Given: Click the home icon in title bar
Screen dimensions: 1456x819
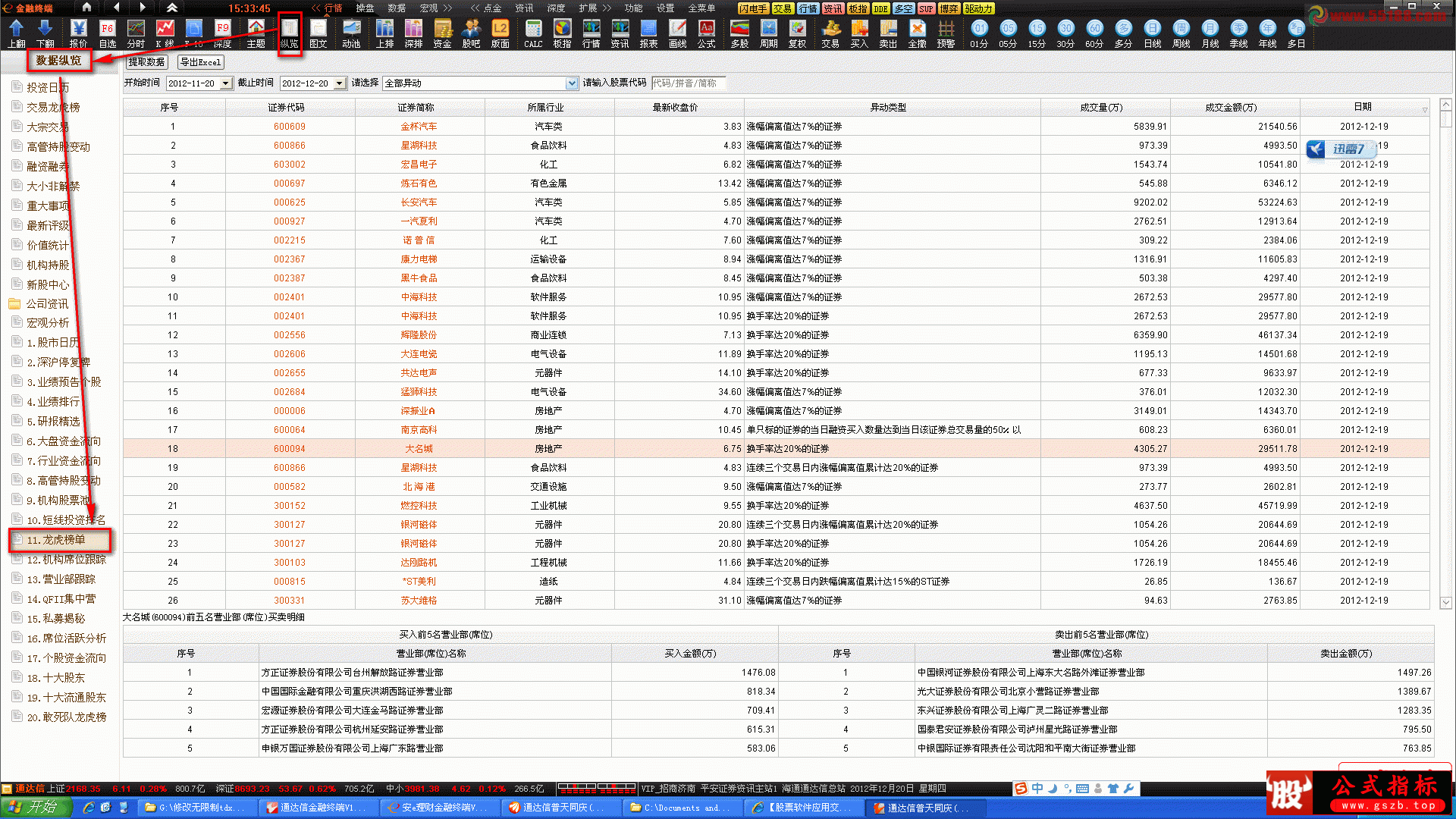Looking at the screenshot, I should pyautogui.click(x=86, y=7).
